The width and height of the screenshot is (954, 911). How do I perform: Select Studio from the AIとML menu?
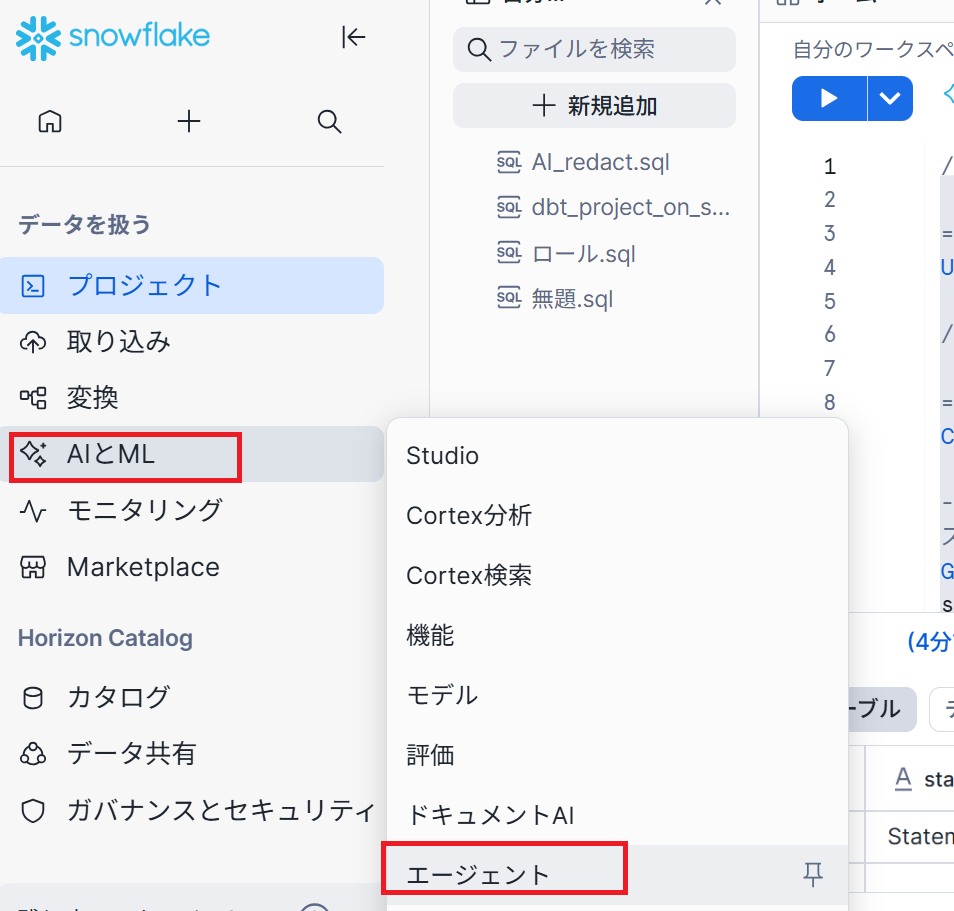(x=442, y=455)
